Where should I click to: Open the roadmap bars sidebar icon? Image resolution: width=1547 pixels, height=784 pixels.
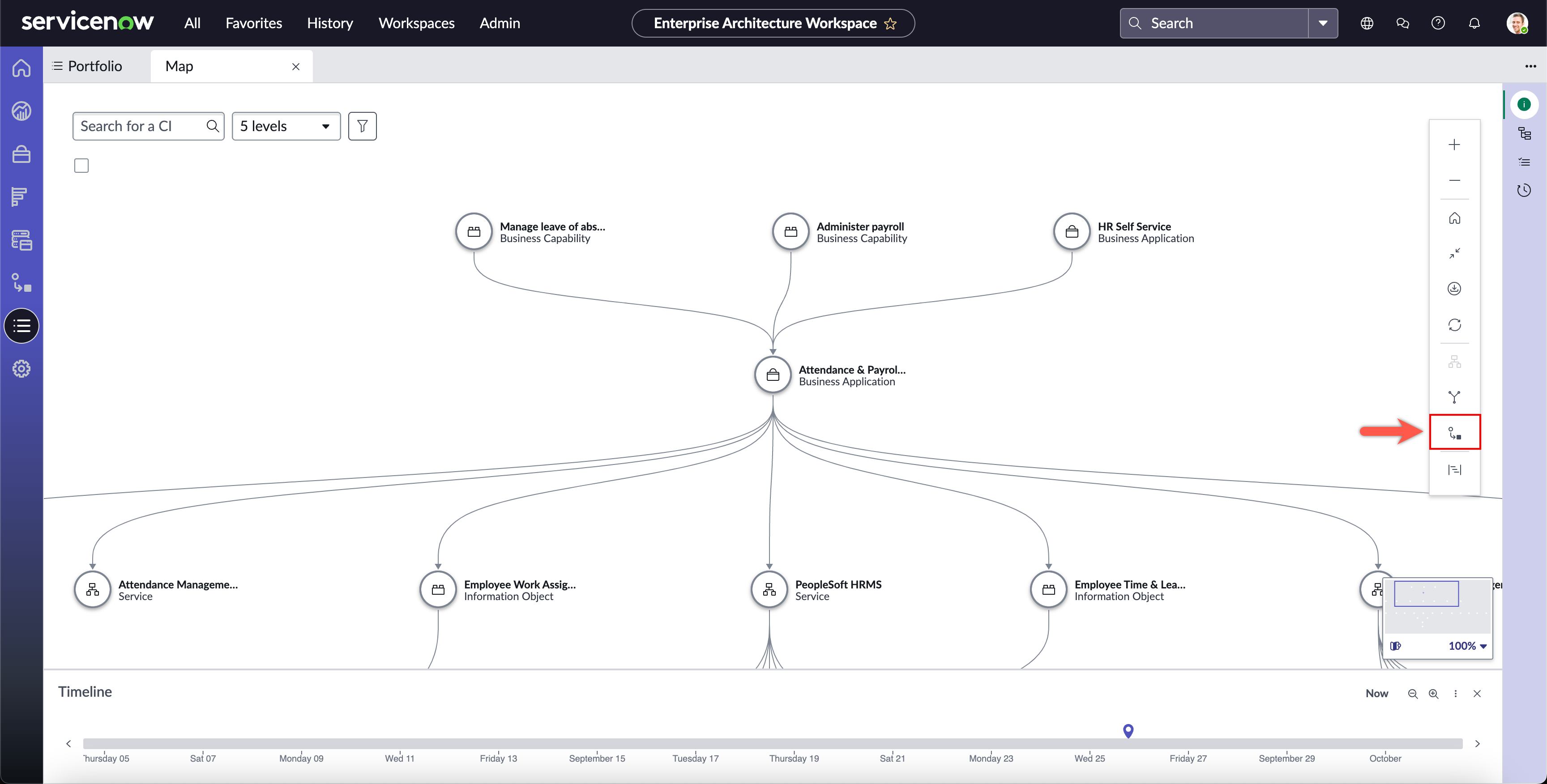click(x=20, y=197)
